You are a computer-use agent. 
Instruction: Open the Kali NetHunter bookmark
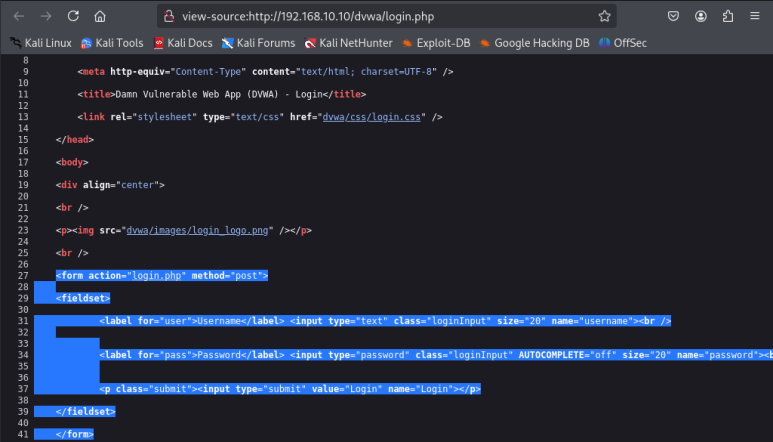(349, 43)
